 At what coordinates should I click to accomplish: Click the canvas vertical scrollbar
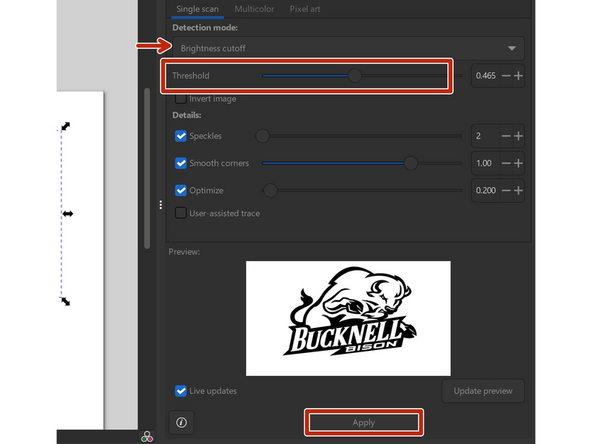147,168
